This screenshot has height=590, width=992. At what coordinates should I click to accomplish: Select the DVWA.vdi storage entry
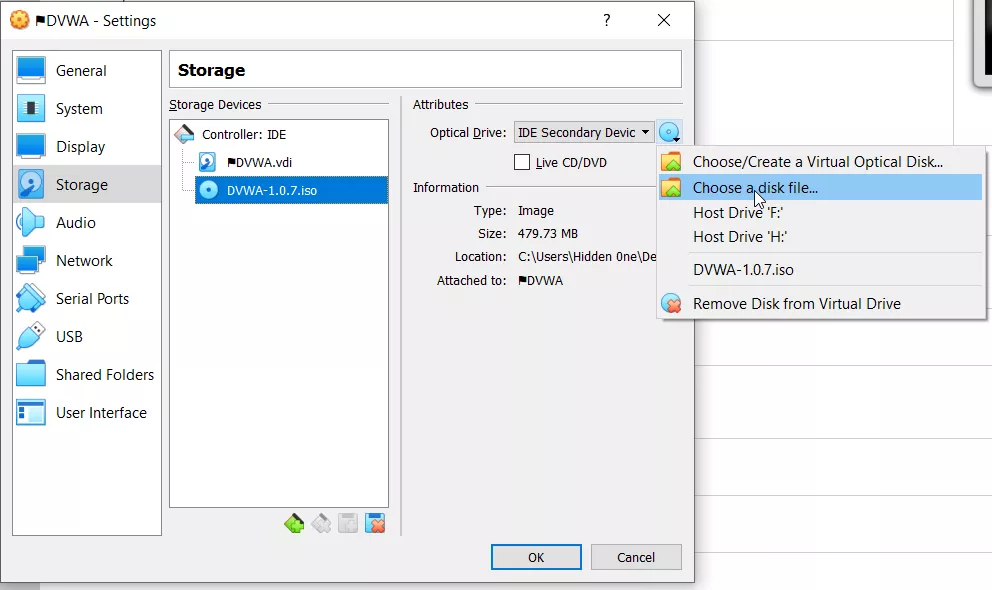point(292,162)
